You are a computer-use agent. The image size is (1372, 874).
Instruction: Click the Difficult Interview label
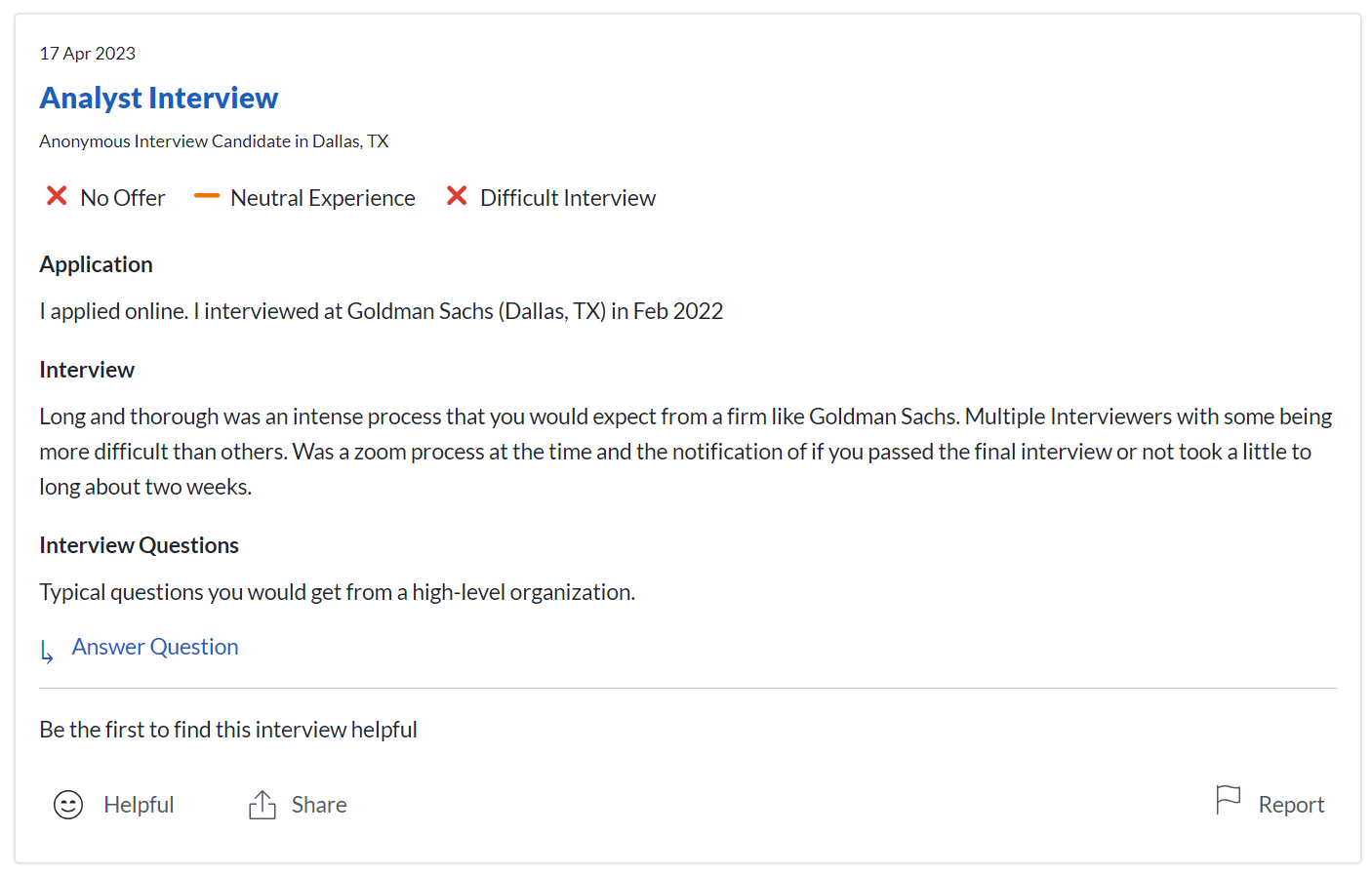(568, 198)
